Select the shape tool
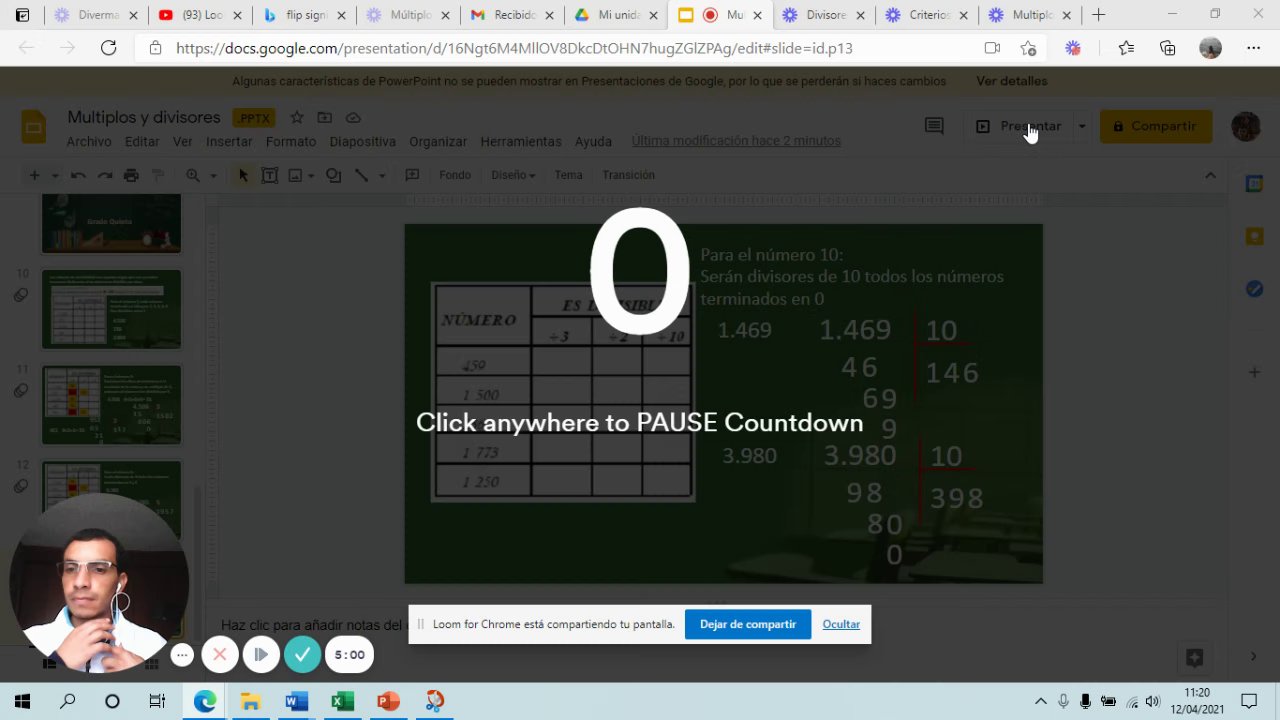 (x=334, y=175)
